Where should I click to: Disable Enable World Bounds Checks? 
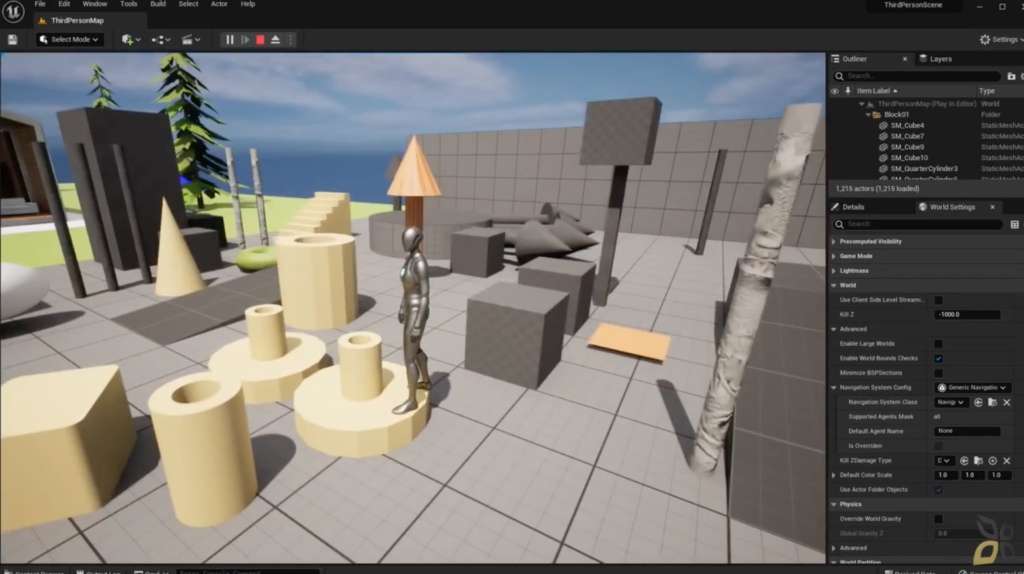point(938,359)
